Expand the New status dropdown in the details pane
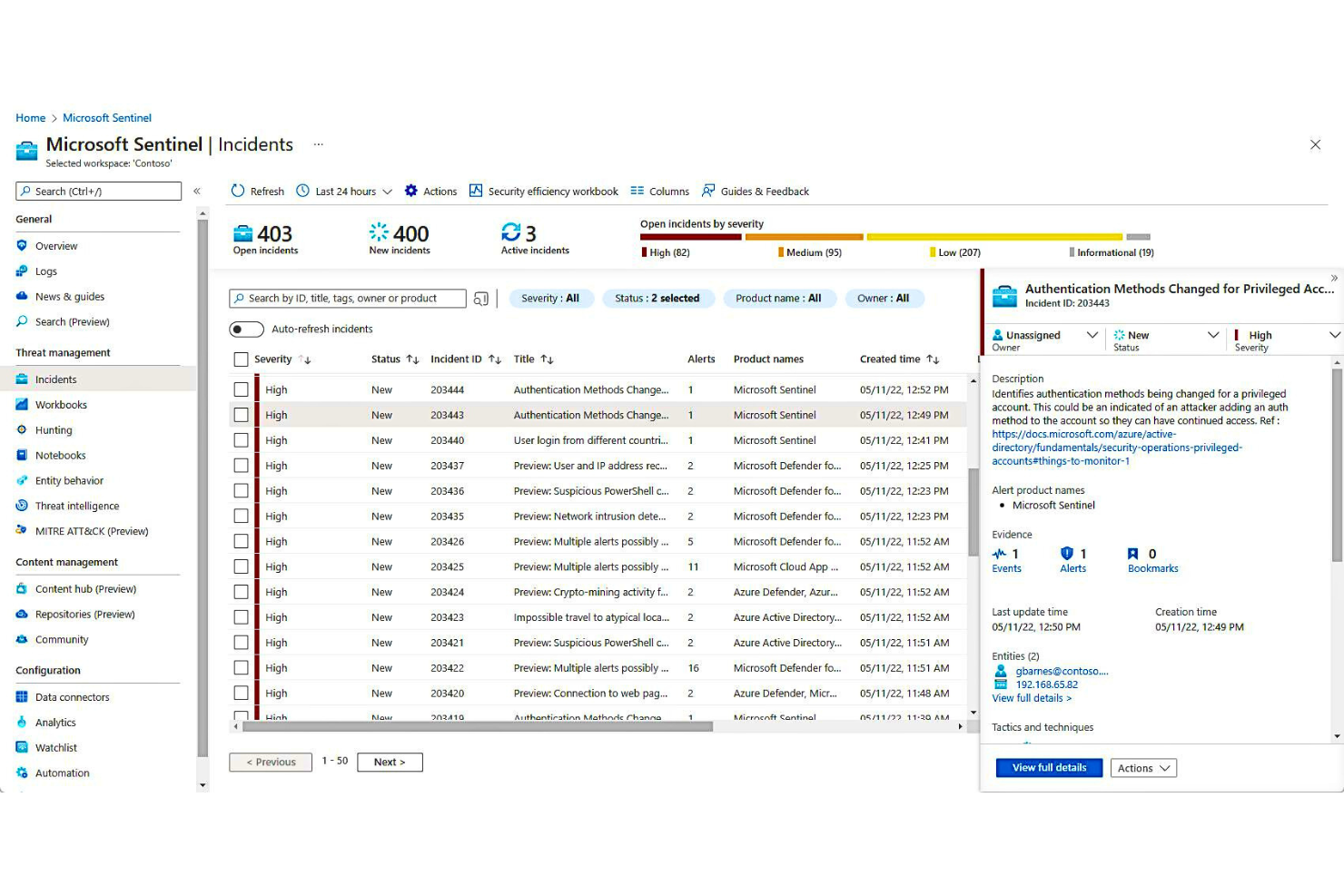 [x=1213, y=335]
